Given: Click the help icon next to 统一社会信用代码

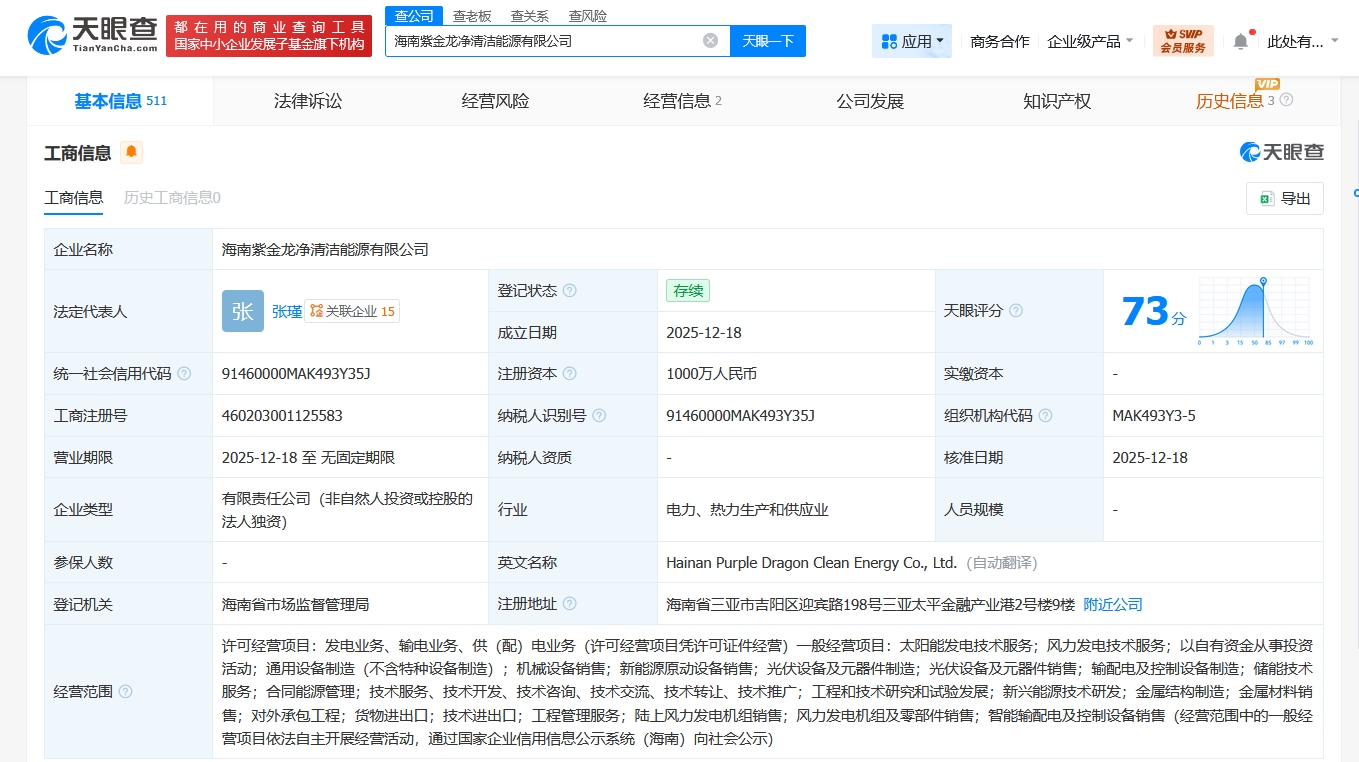Looking at the screenshot, I should click(184, 374).
